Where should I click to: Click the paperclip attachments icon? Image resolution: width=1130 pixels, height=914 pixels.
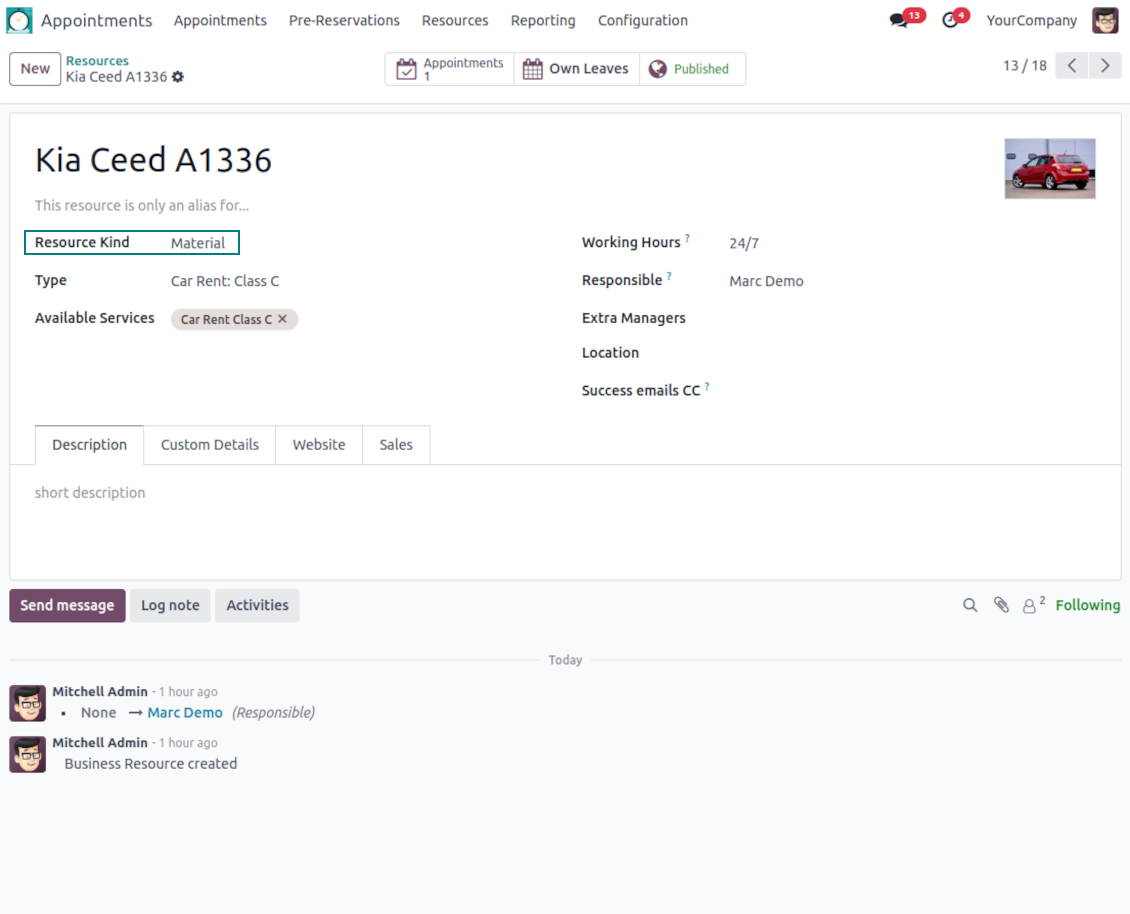[x=1001, y=605]
